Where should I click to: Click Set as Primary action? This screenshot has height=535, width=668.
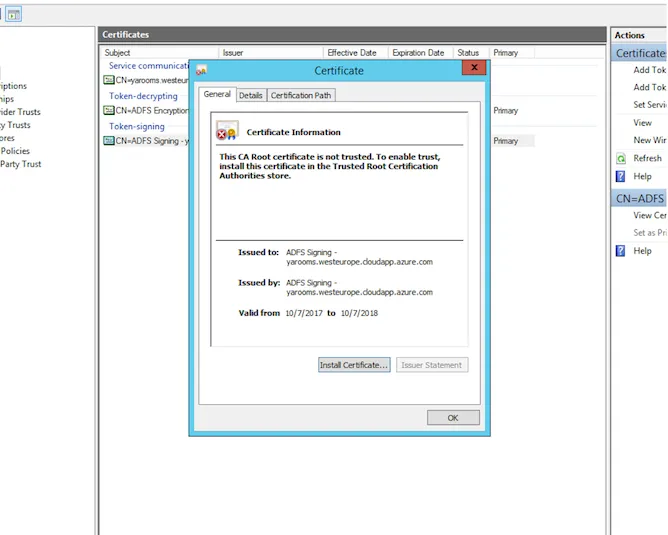tap(650, 233)
